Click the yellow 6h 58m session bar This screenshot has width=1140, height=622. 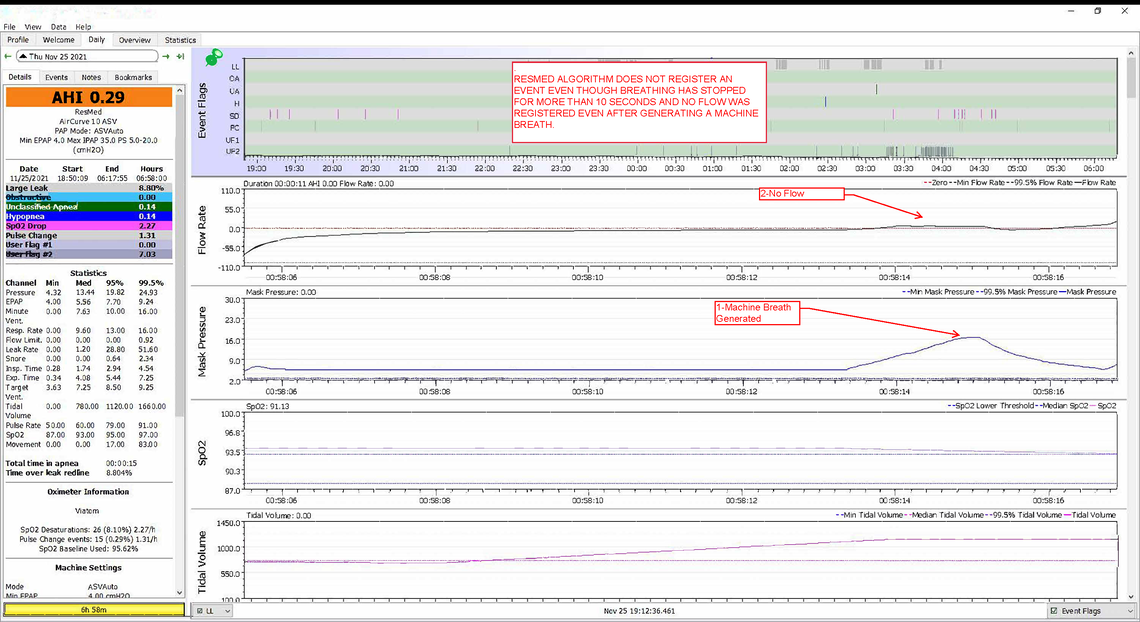coord(93,610)
